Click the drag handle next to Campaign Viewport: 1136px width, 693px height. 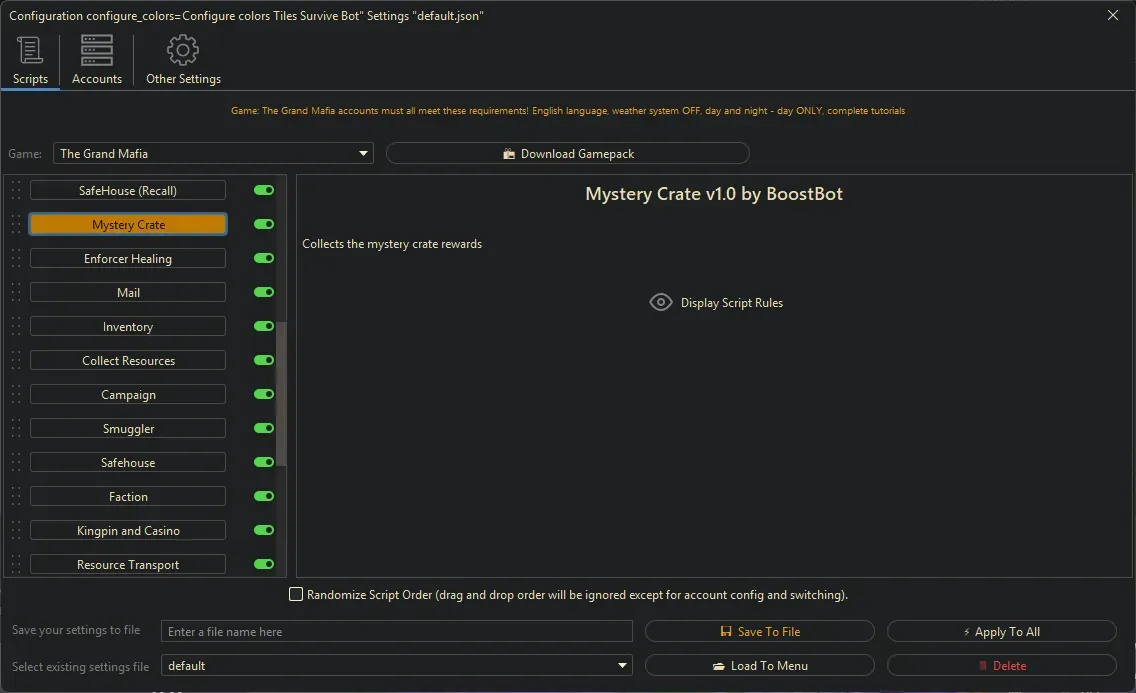pos(16,395)
